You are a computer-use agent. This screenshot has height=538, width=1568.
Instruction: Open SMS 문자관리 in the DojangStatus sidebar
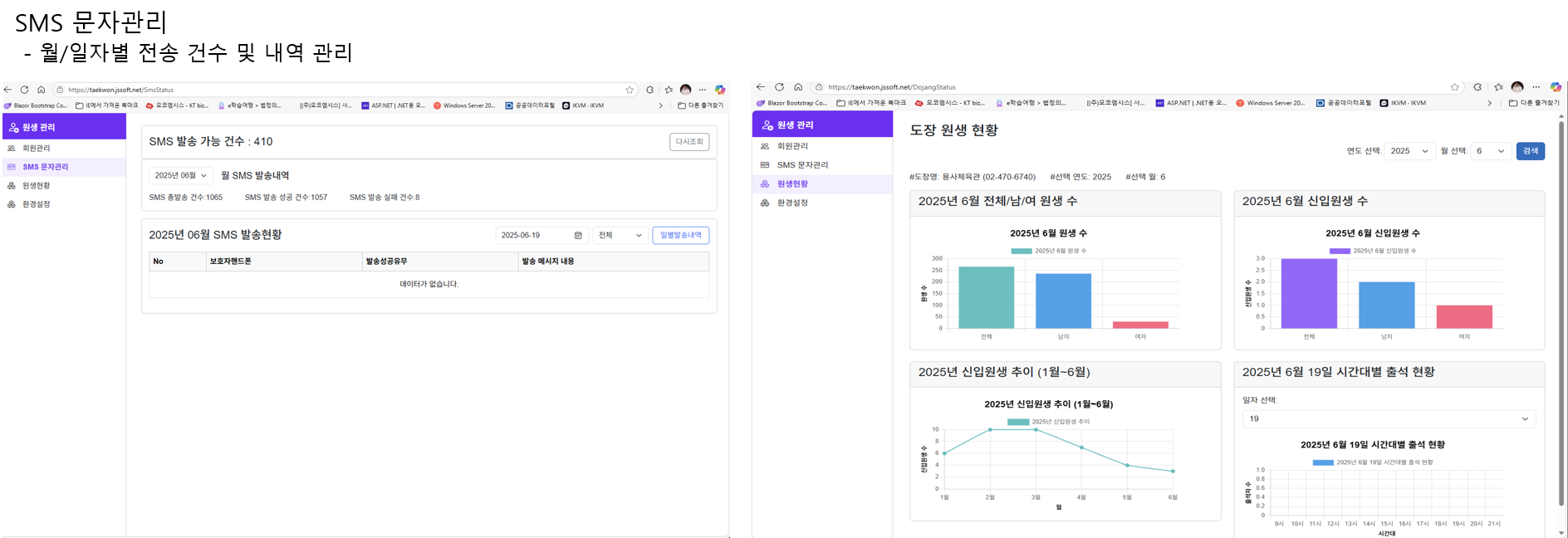coord(822,165)
